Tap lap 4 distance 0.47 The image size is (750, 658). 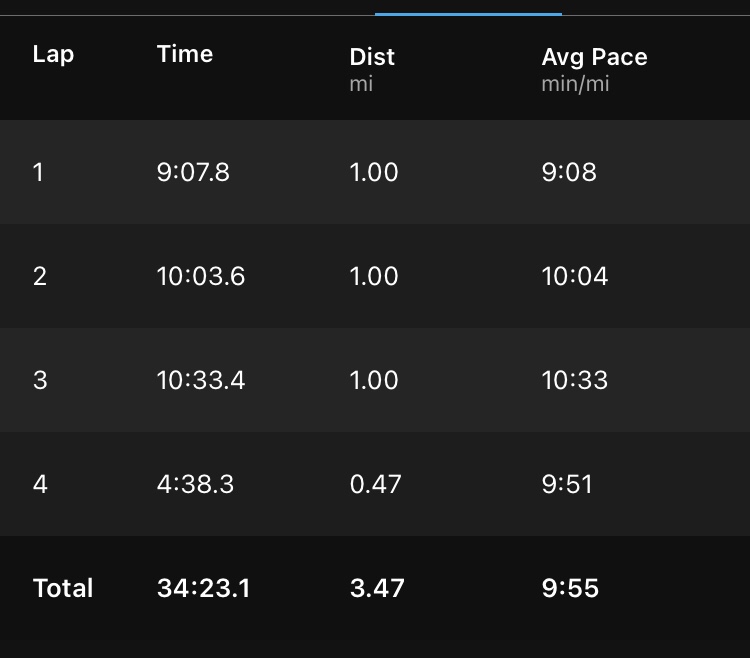tap(375, 484)
